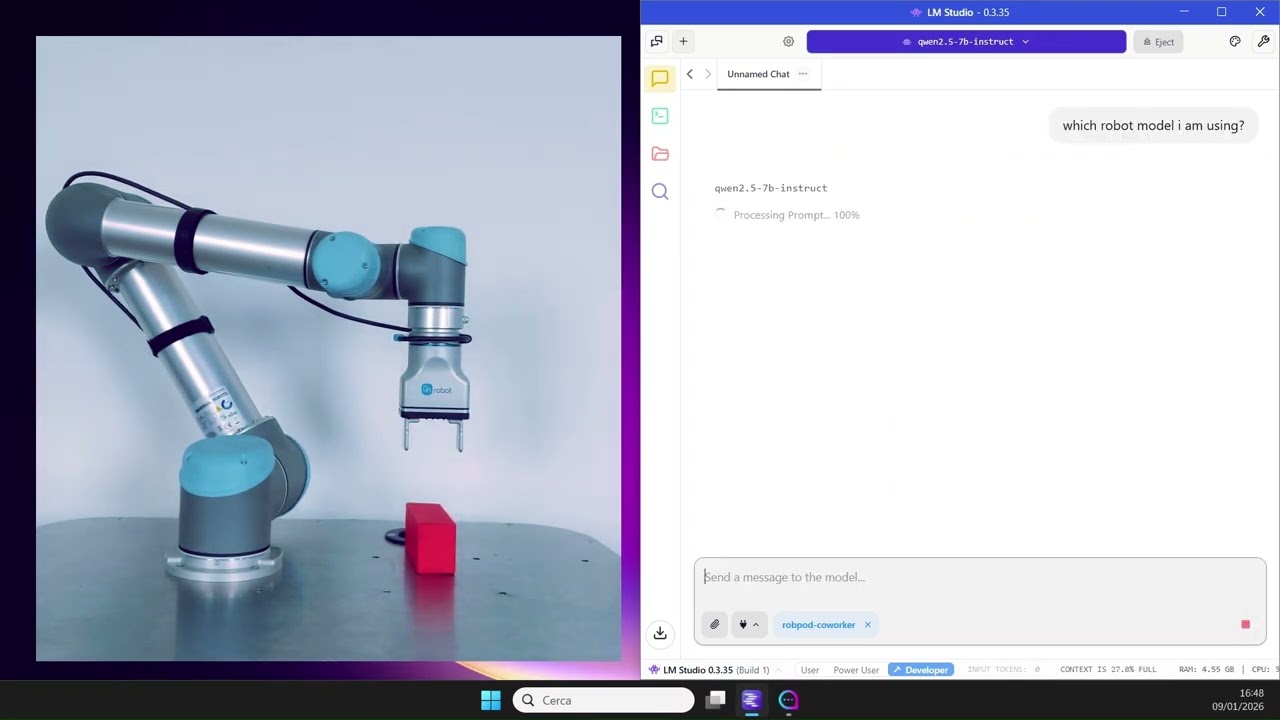Switch to User mode
Screen dimensions: 1280x720
coord(810,670)
